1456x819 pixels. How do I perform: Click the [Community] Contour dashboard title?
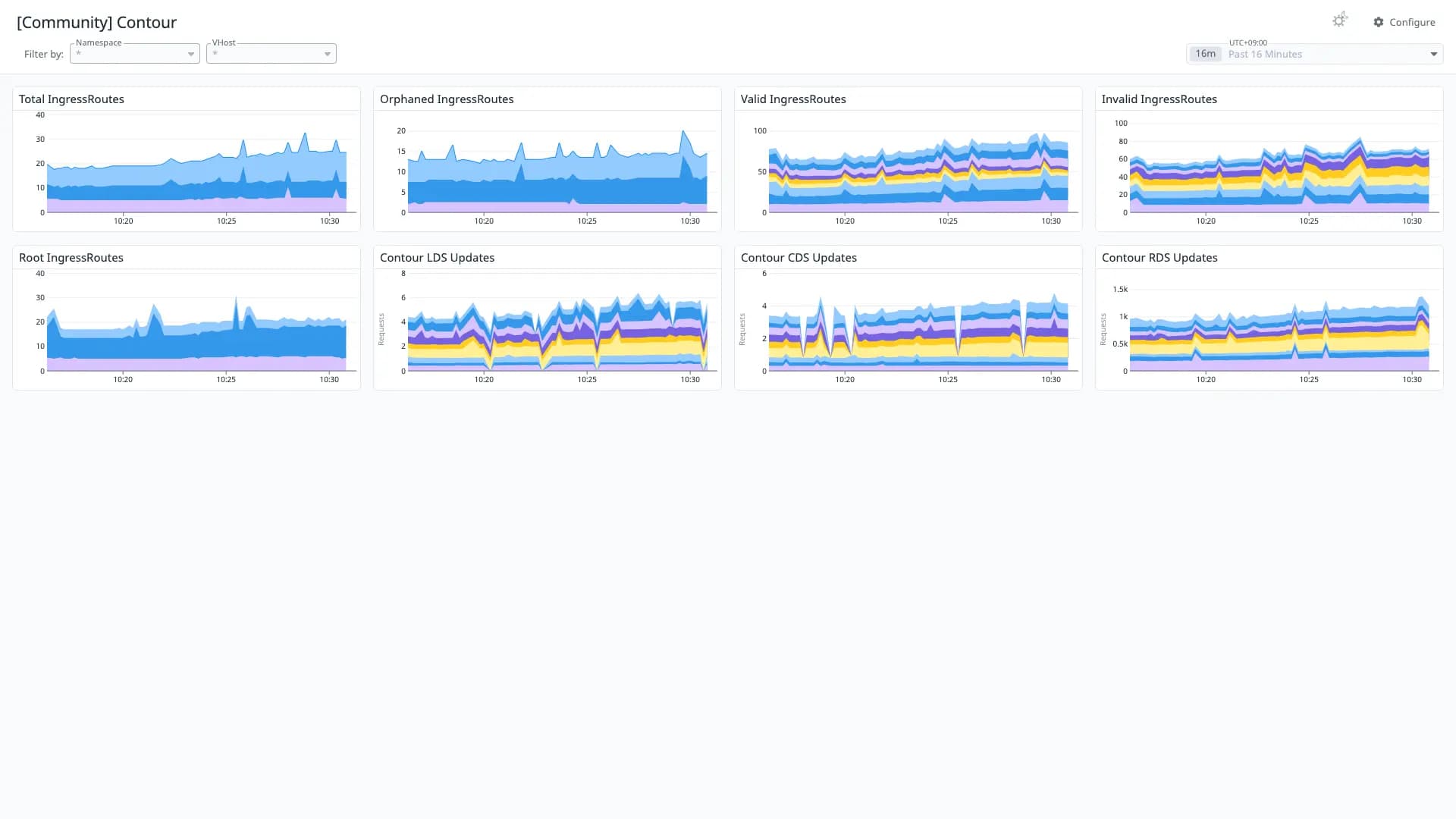pyautogui.click(x=96, y=22)
